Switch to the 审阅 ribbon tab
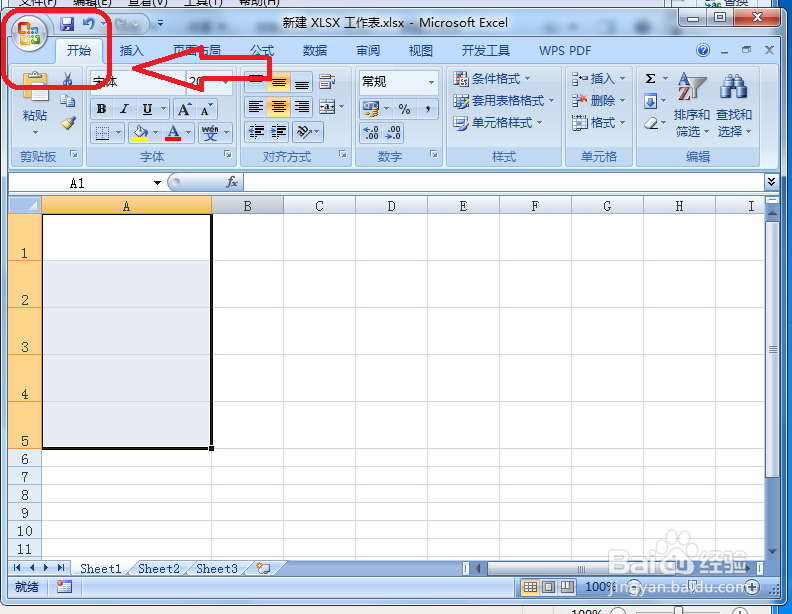792x614 pixels. (368, 50)
